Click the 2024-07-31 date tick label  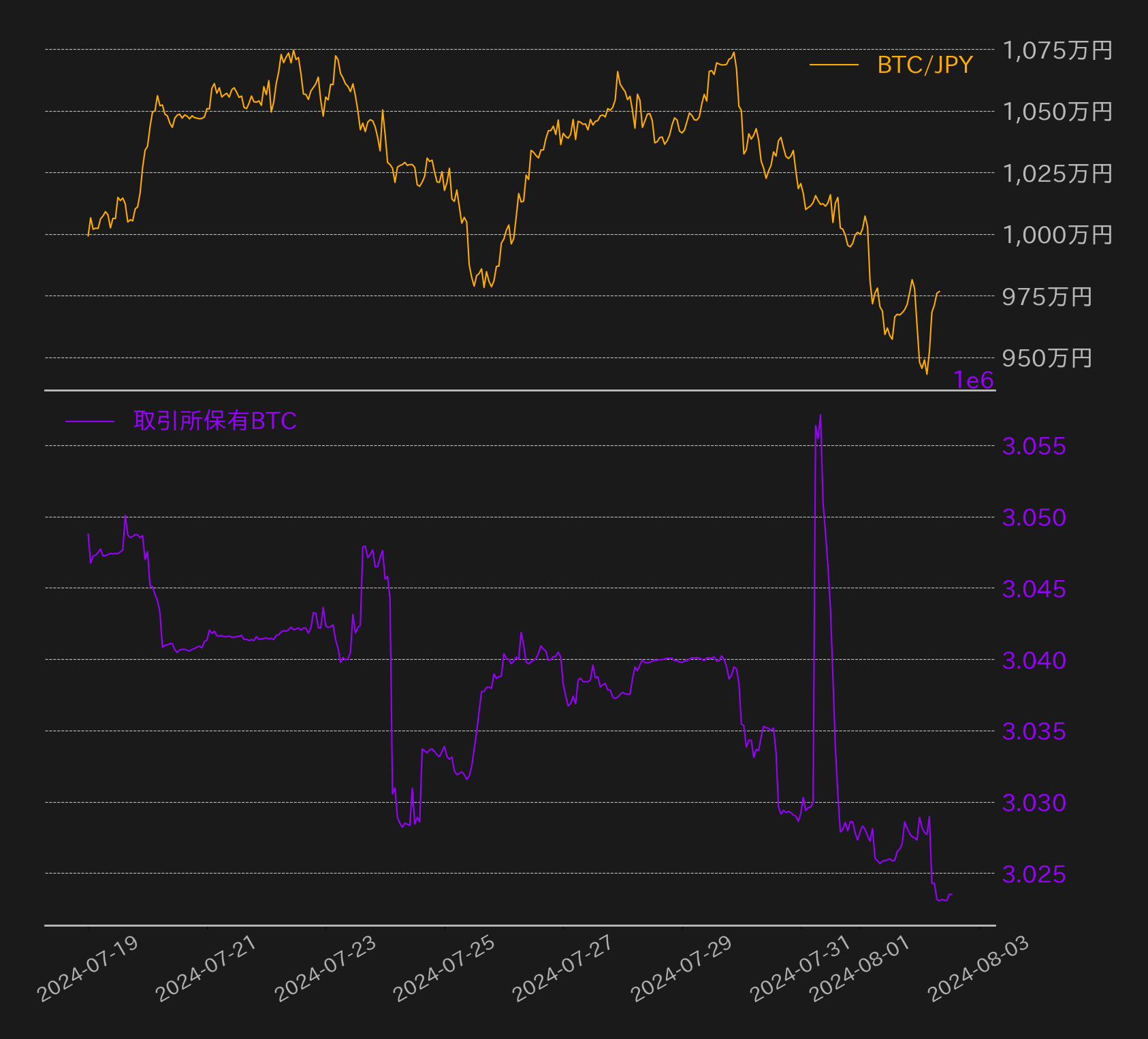[x=801, y=968]
